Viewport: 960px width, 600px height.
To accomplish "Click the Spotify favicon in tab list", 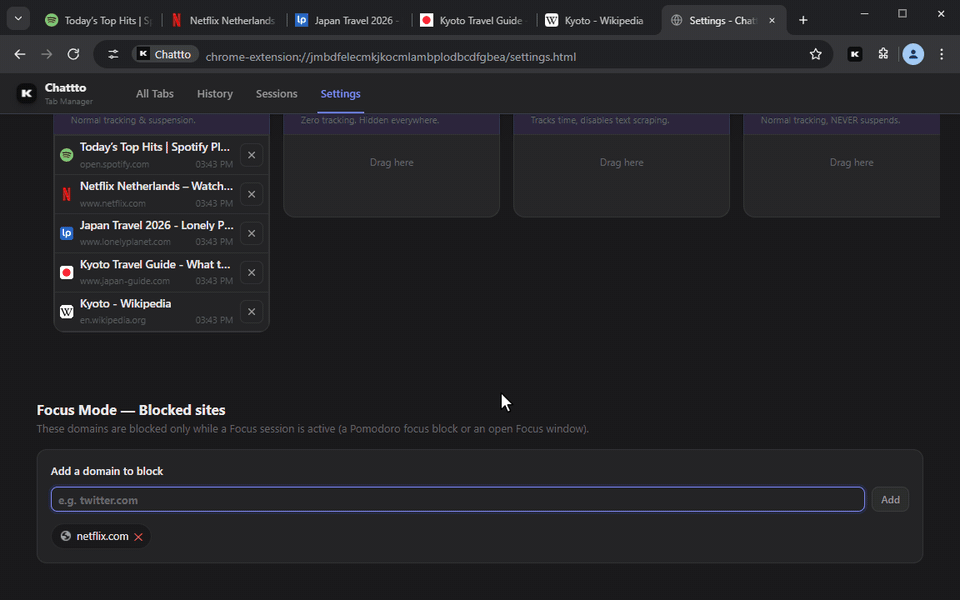I will (67, 156).
